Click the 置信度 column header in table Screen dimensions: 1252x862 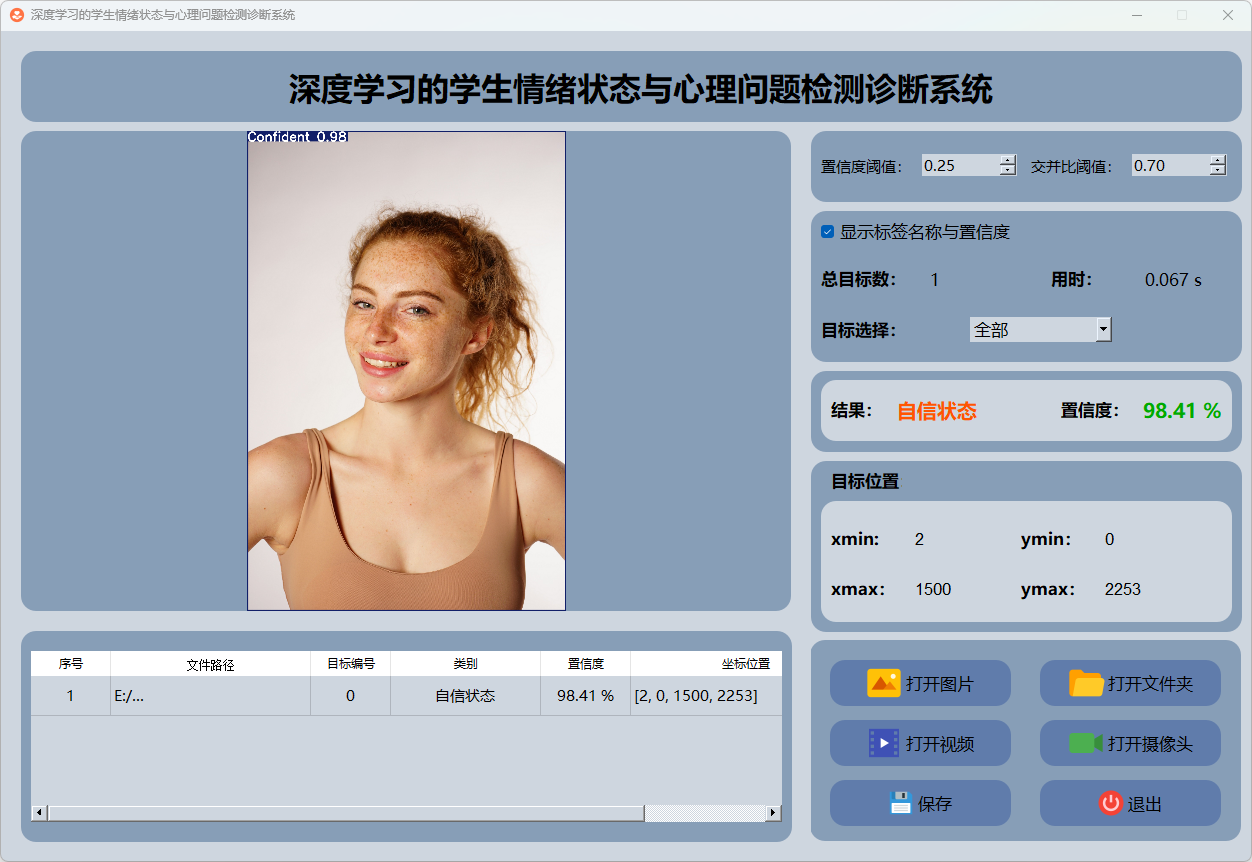[x=585, y=664]
